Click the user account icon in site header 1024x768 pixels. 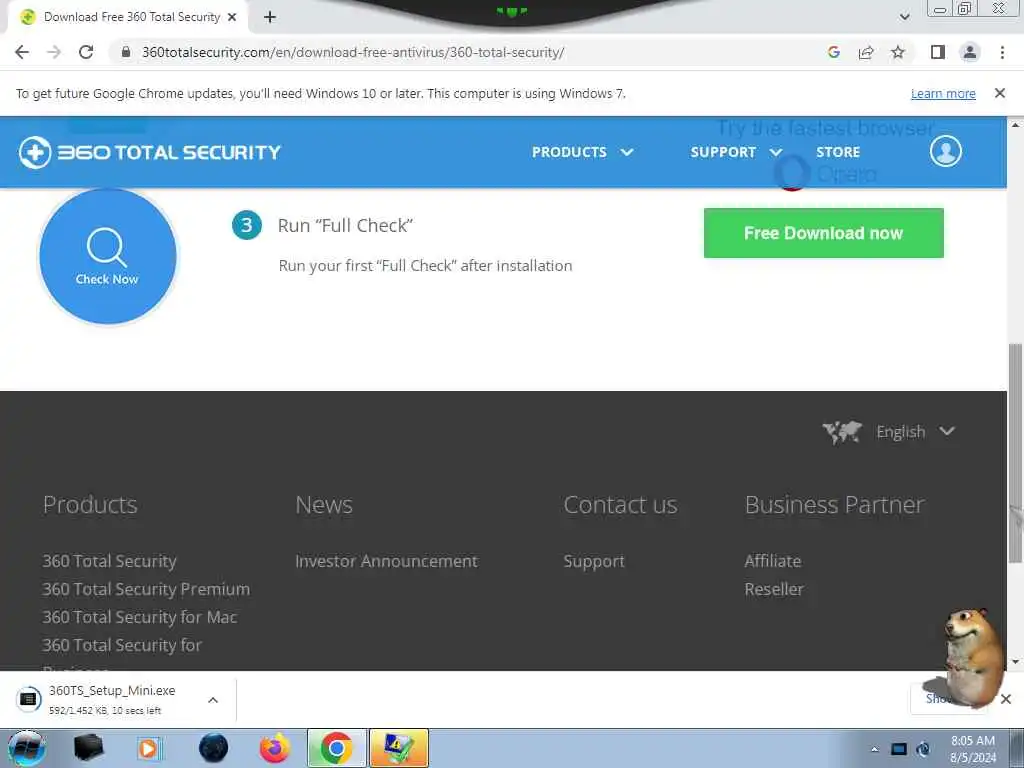coord(945,152)
